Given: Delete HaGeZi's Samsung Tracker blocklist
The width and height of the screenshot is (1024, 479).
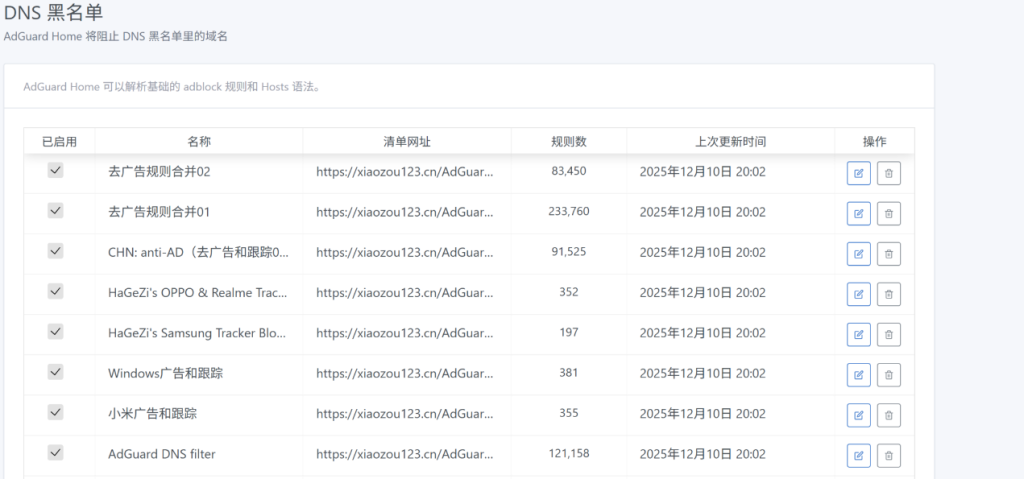Looking at the screenshot, I should click(889, 334).
